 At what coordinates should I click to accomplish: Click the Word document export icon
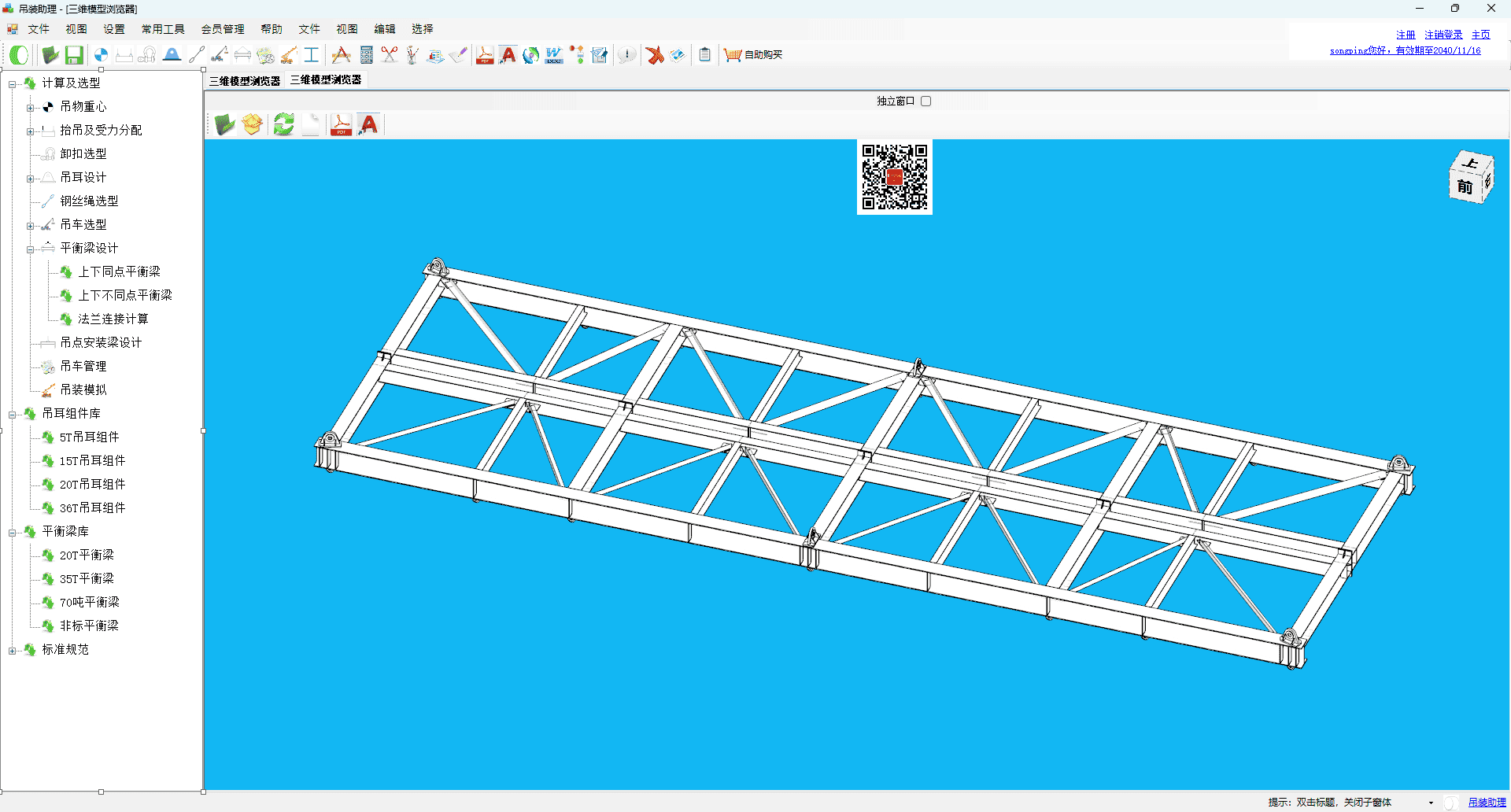pos(554,55)
